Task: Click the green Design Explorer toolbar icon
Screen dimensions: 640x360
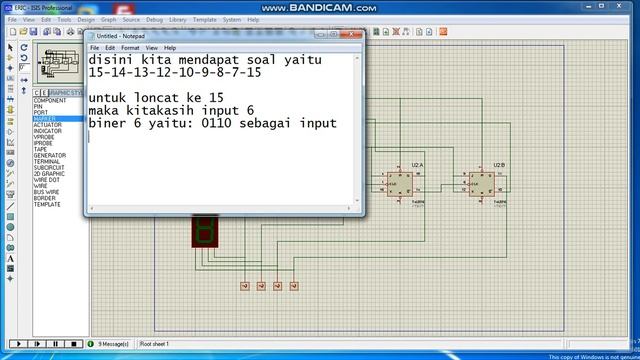Action: coord(376,32)
